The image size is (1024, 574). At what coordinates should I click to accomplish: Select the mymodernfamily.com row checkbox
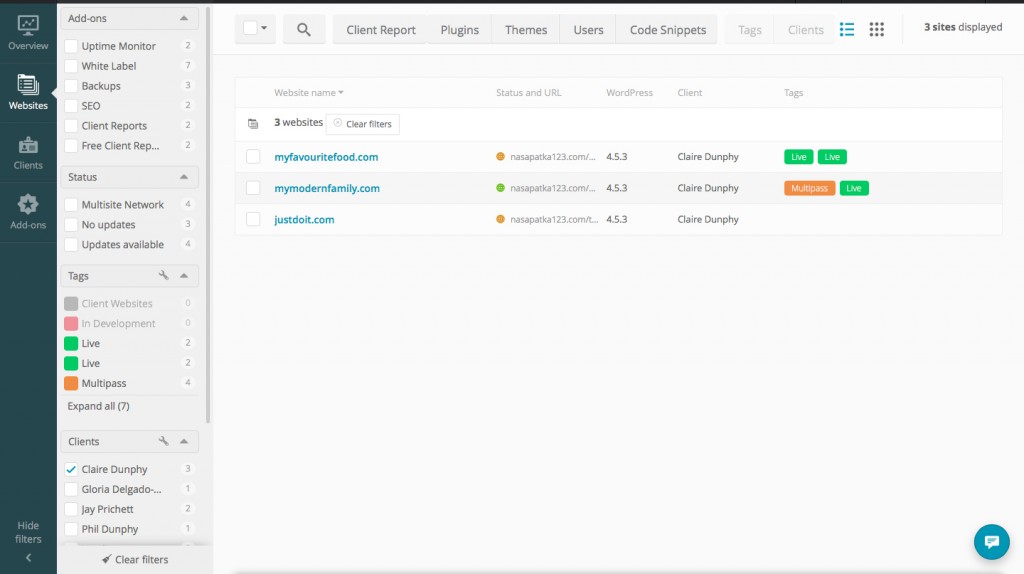pyautogui.click(x=253, y=188)
